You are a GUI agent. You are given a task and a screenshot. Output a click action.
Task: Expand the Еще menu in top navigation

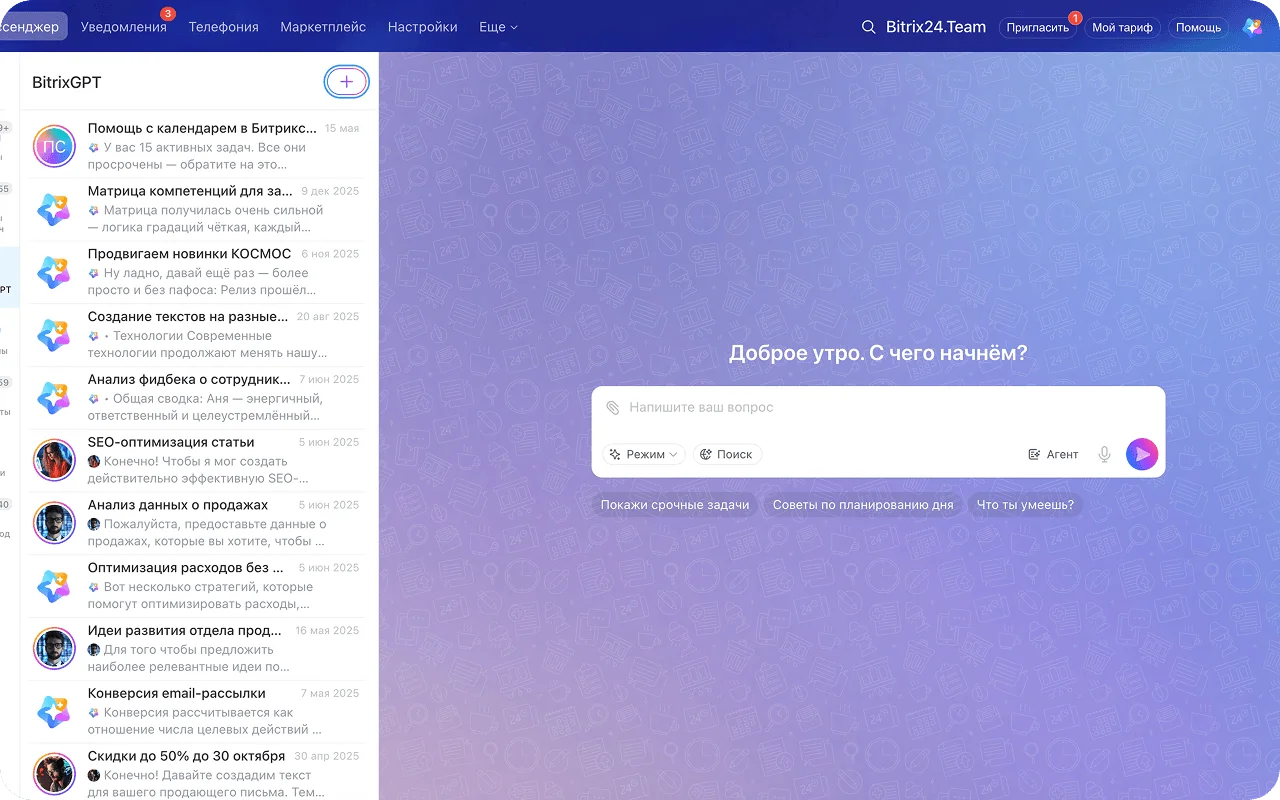coord(498,27)
